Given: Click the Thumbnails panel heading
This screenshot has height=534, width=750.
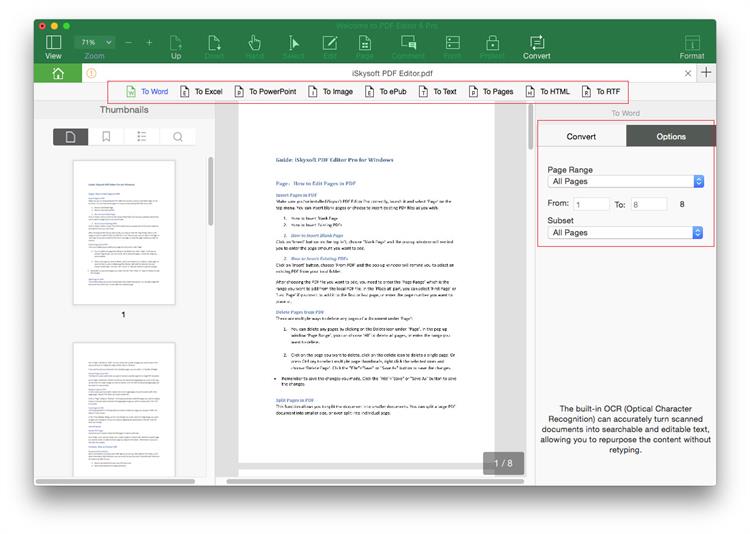Looking at the screenshot, I should click(124, 110).
